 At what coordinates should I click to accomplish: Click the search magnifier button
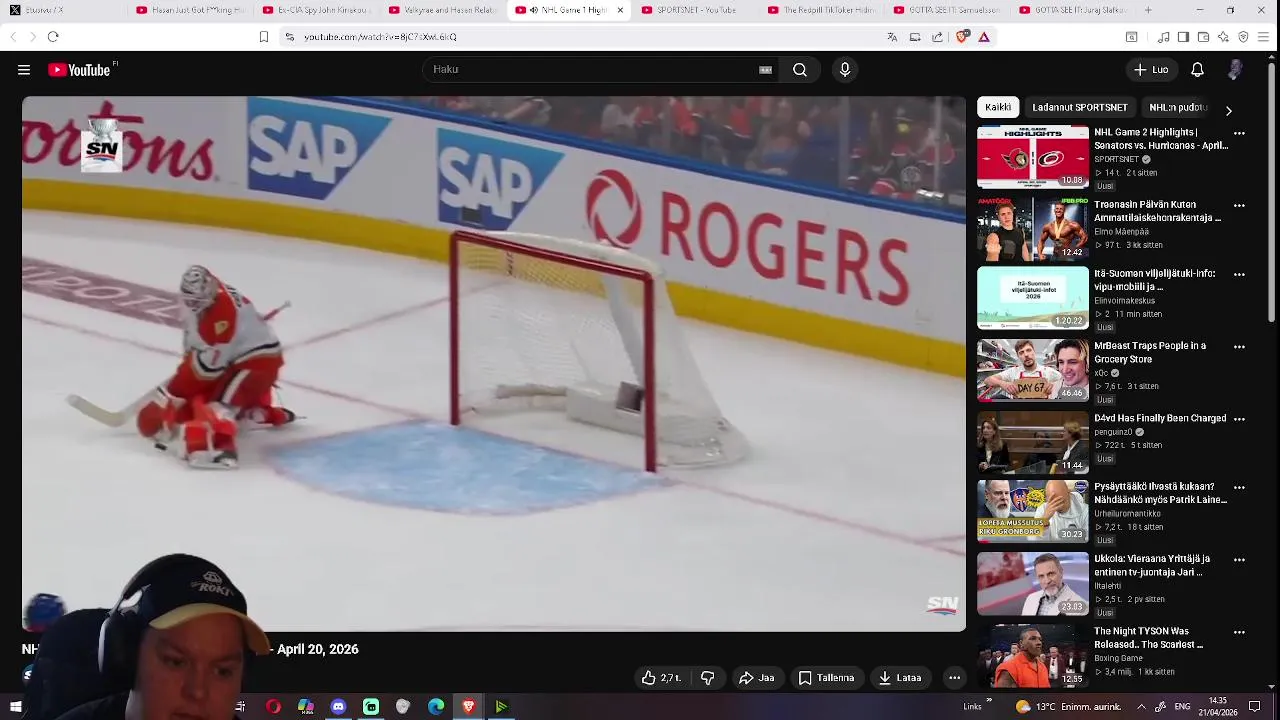(x=800, y=70)
